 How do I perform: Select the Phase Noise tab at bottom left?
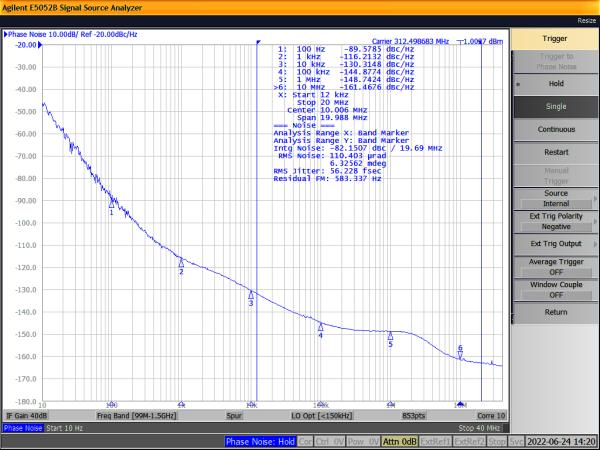[23, 428]
